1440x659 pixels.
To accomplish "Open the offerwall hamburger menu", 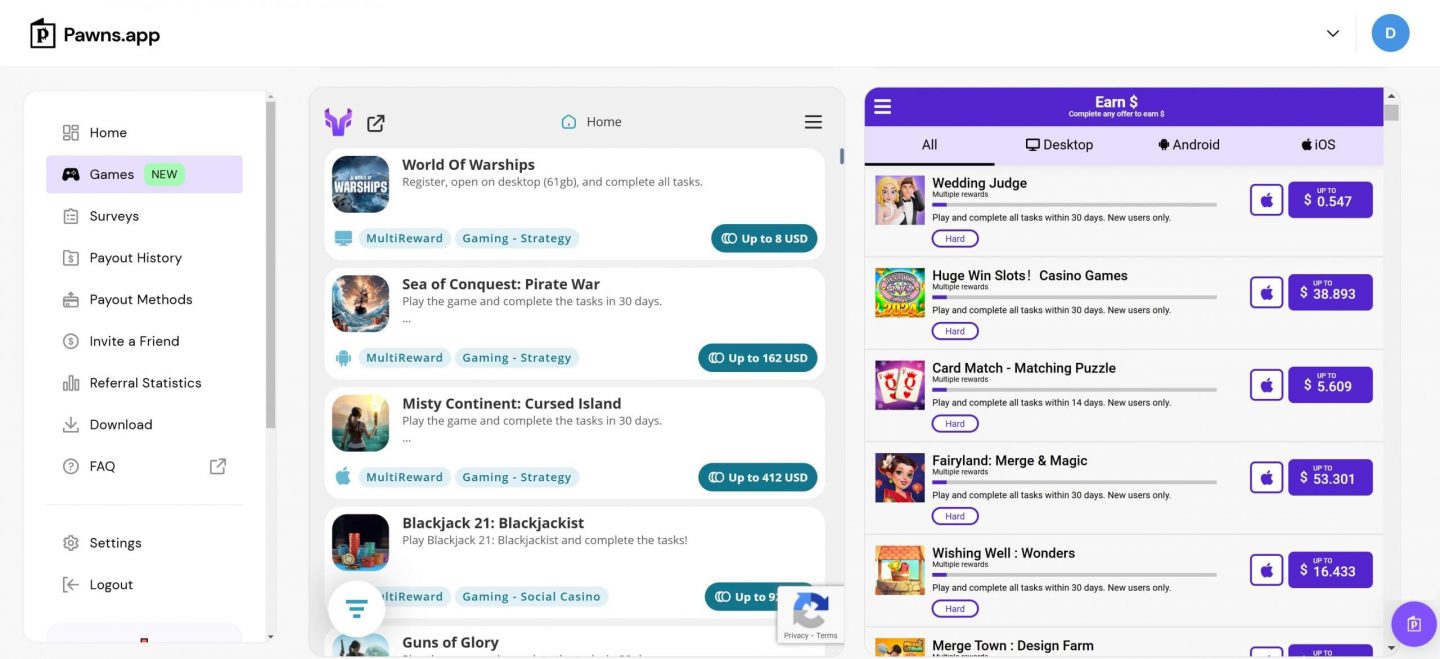I will tap(813, 121).
